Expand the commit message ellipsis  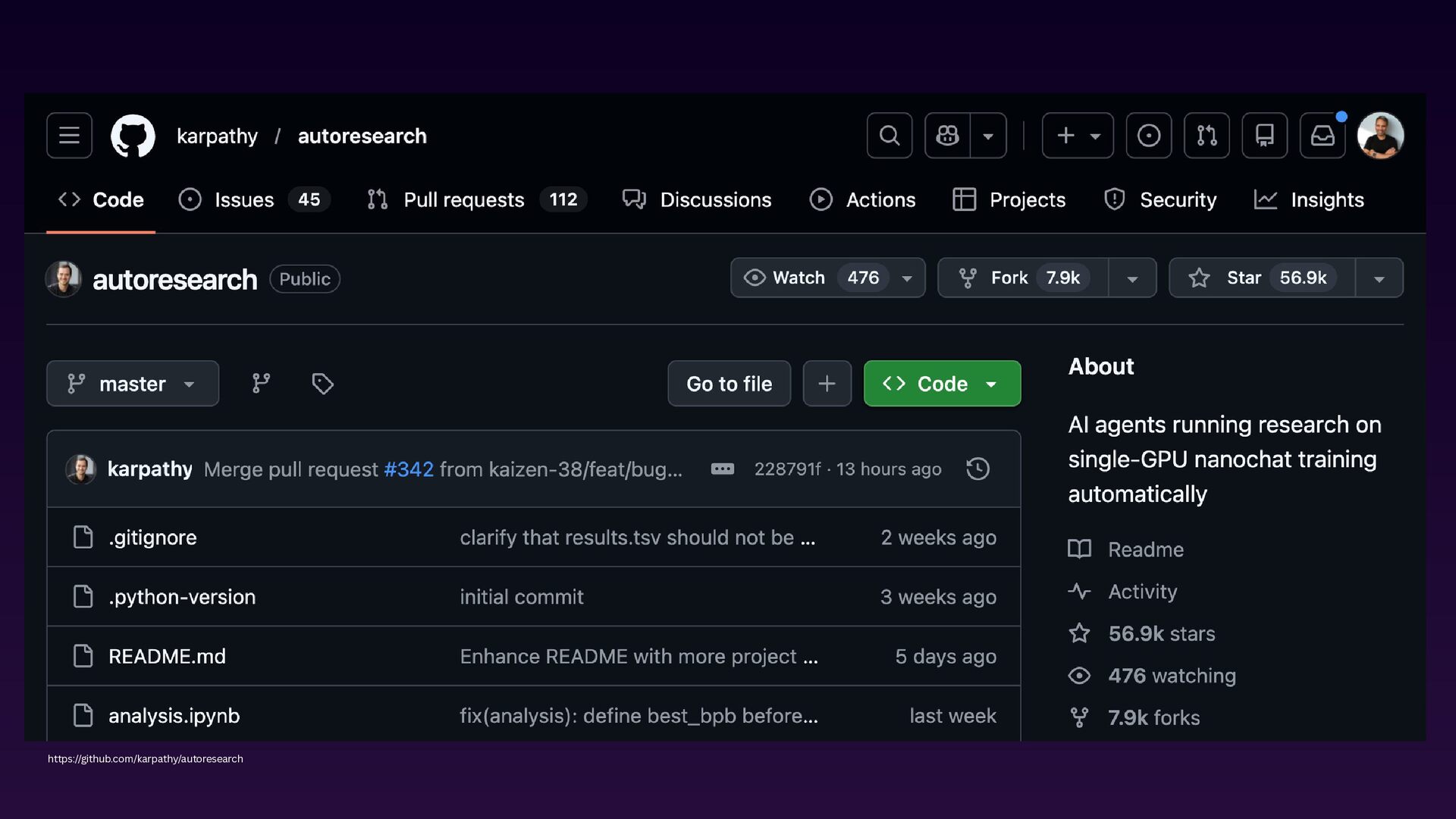coord(722,469)
